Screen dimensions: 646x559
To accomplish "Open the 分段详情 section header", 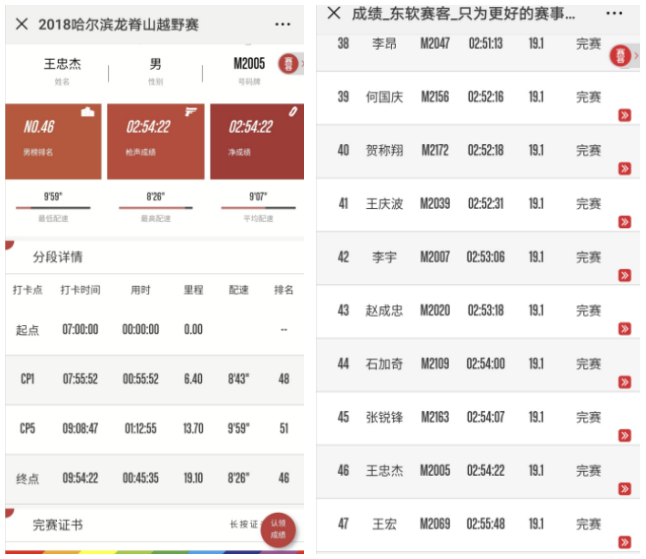I will pos(58,256).
